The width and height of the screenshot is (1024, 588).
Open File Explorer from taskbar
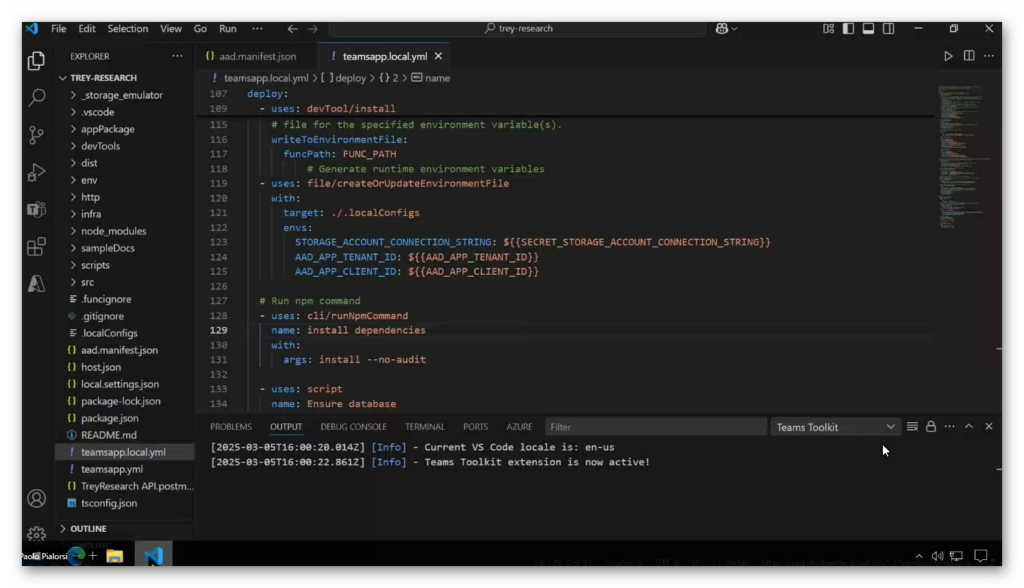115,556
